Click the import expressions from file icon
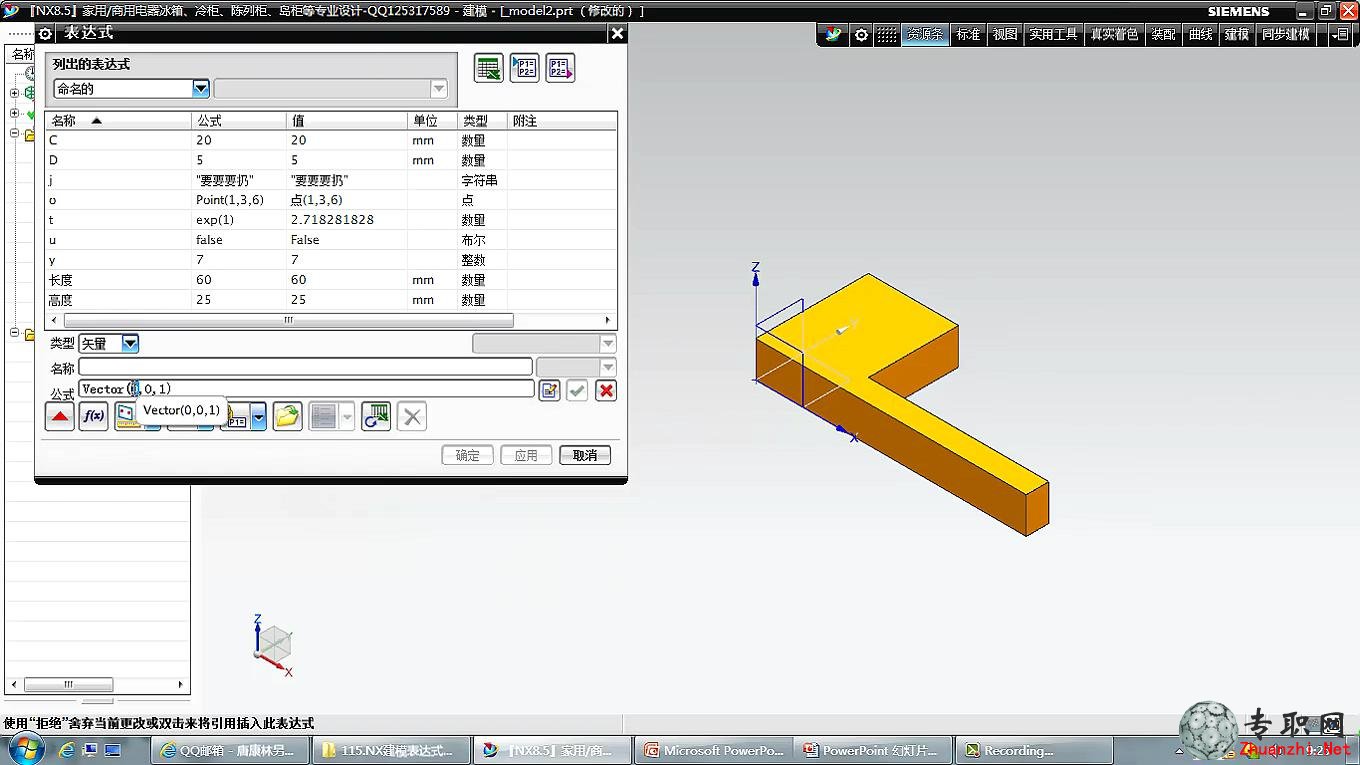 (x=525, y=68)
